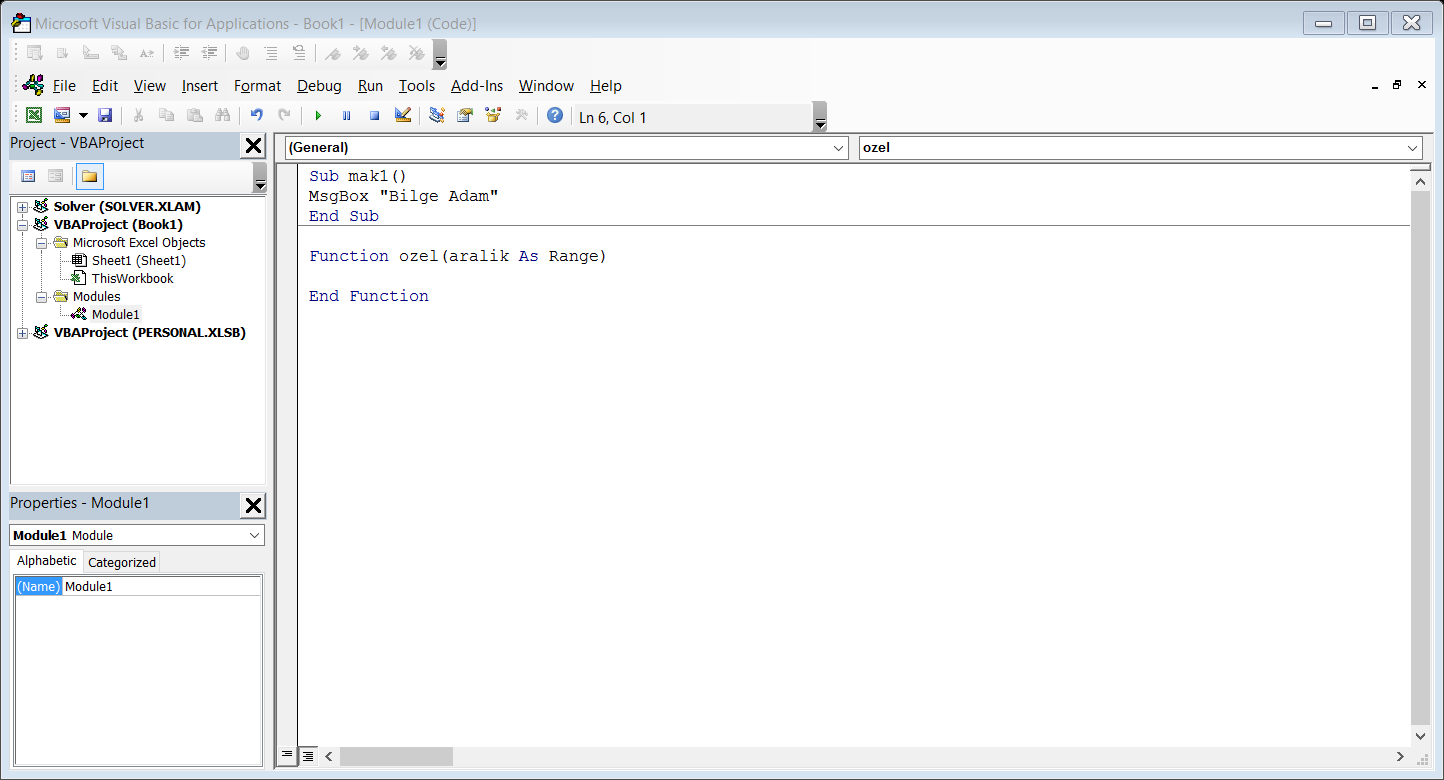This screenshot has width=1444, height=780.
Task: Open Project Explorer from the toolbar icon
Action: [x=437, y=116]
